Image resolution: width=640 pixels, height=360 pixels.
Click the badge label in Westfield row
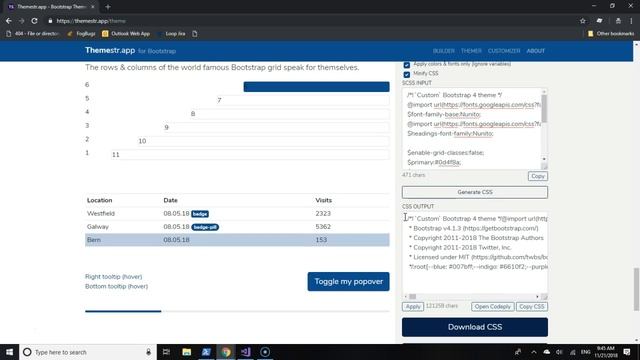200,214
